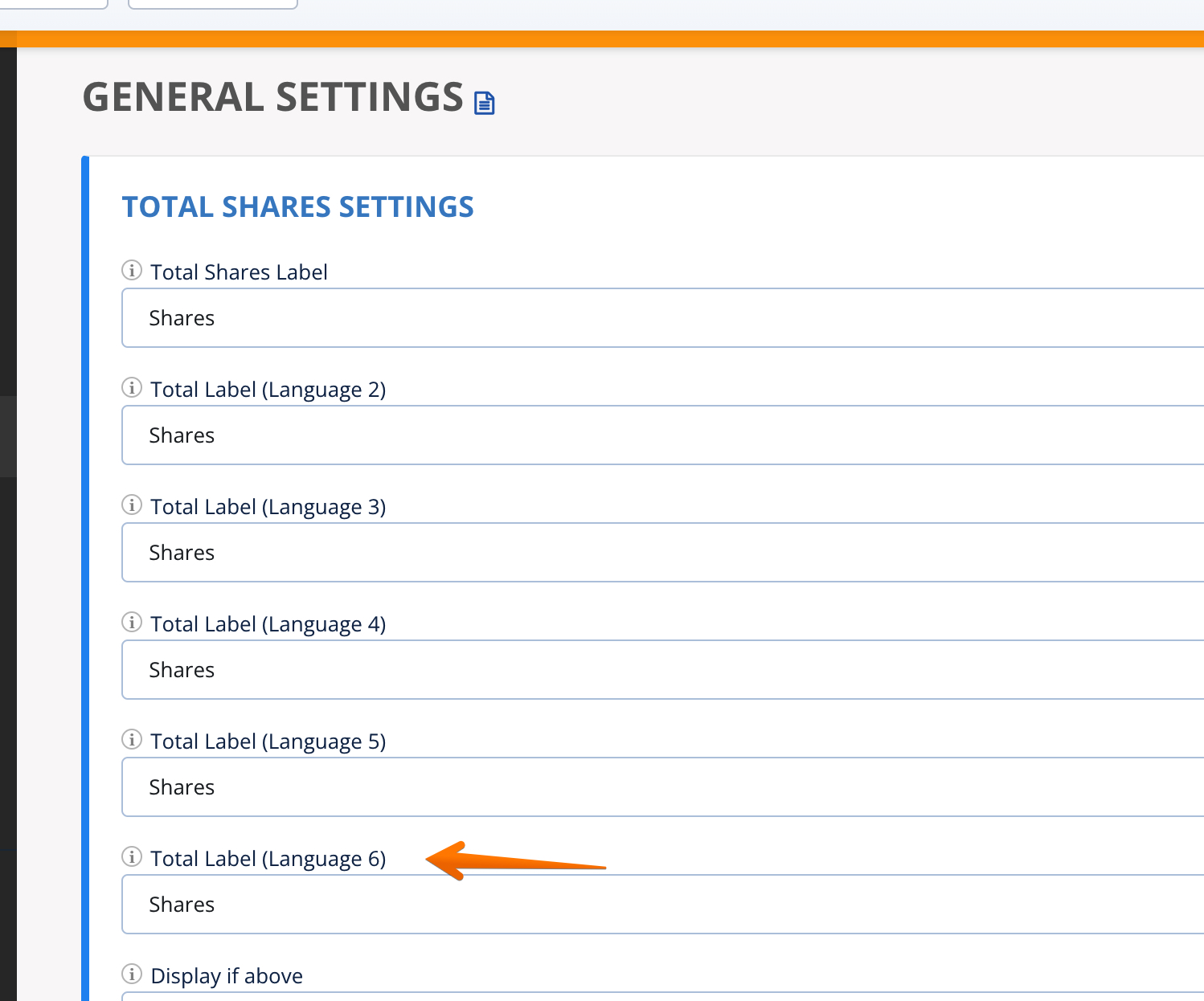Click the info icon for Total Shares Label

(132, 271)
